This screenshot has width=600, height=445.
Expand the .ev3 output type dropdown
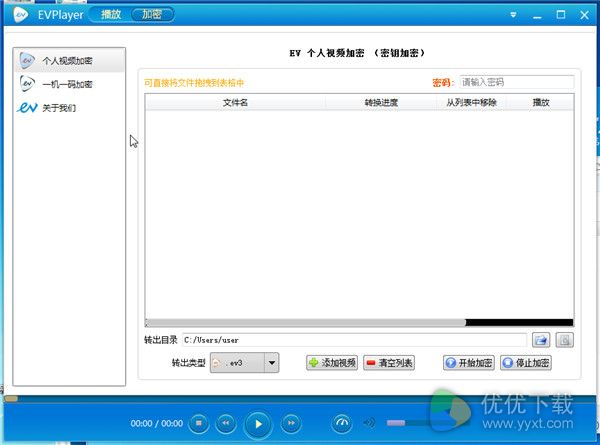[271, 362]
